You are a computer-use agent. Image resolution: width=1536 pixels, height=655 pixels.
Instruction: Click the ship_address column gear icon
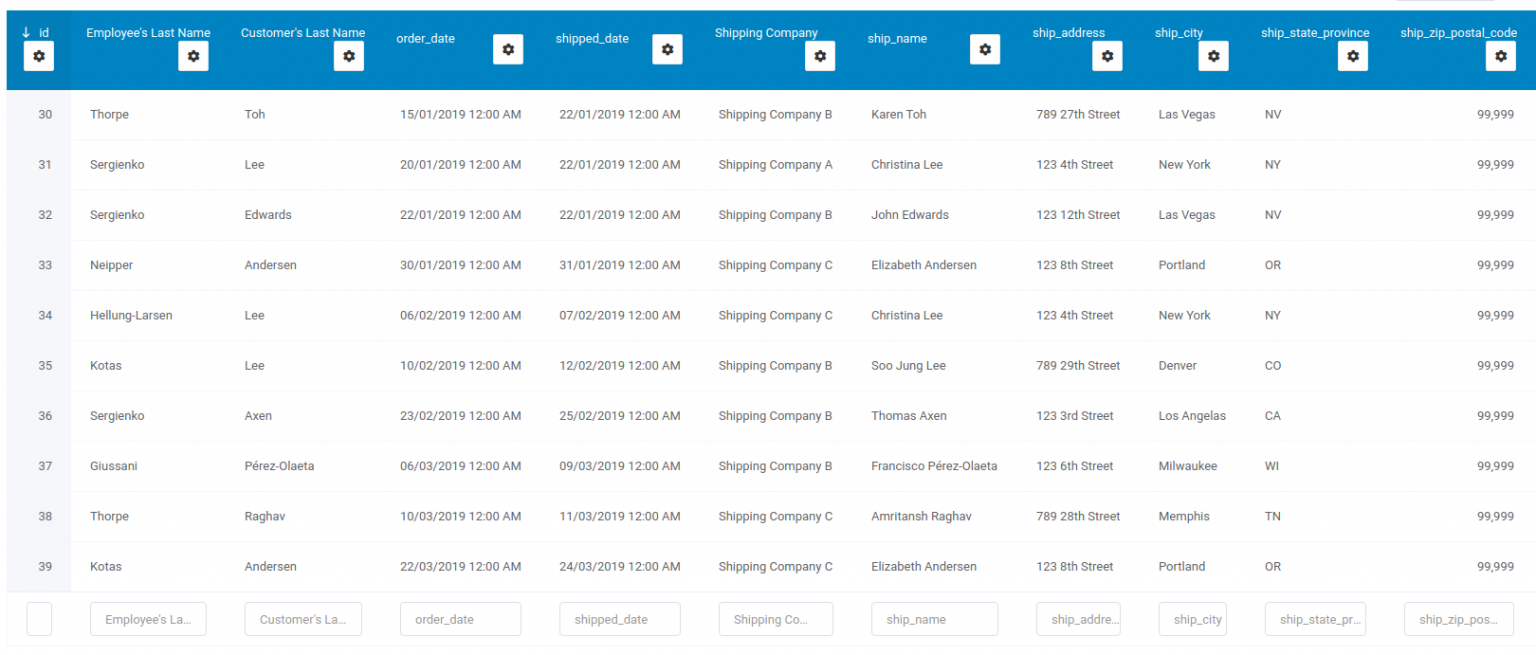click(x=1107, y=56)
